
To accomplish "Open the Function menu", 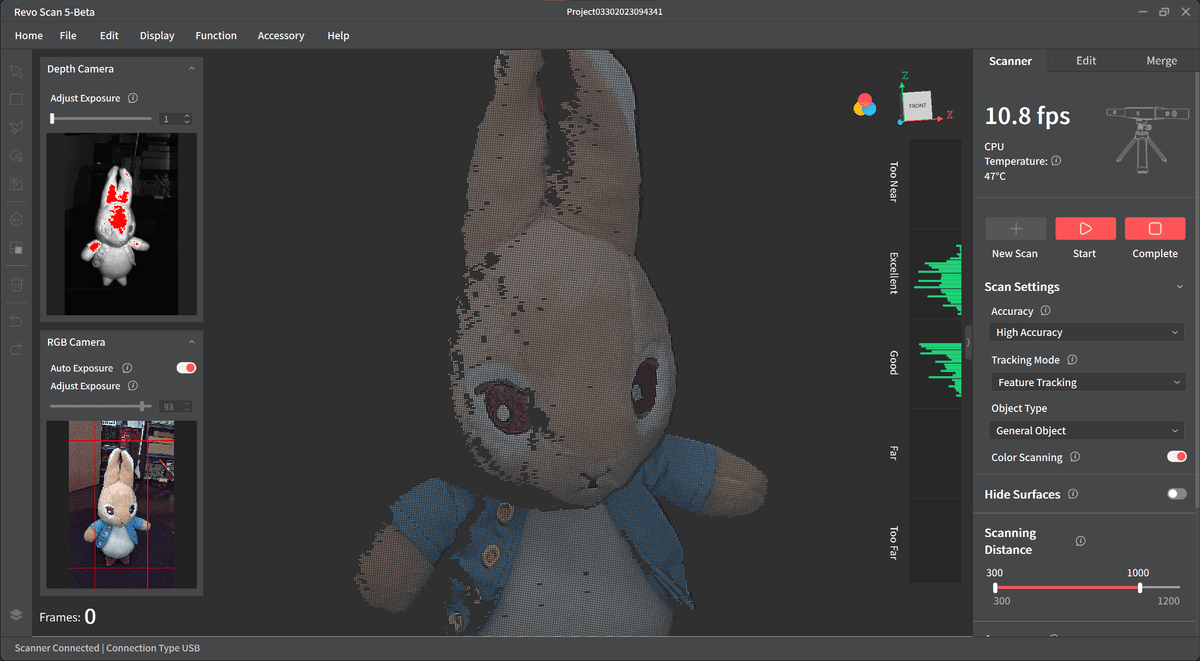I will click(216, 36).
